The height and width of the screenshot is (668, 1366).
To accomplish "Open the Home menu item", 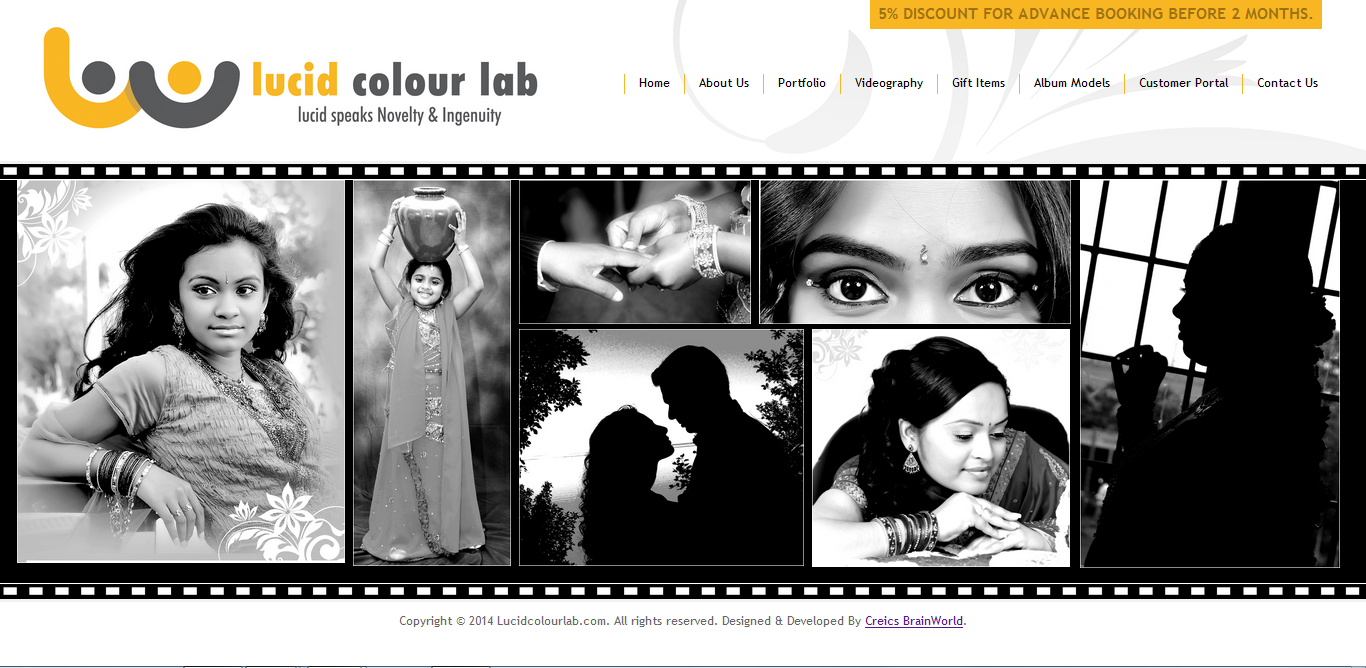I will [x=654, y=83].
